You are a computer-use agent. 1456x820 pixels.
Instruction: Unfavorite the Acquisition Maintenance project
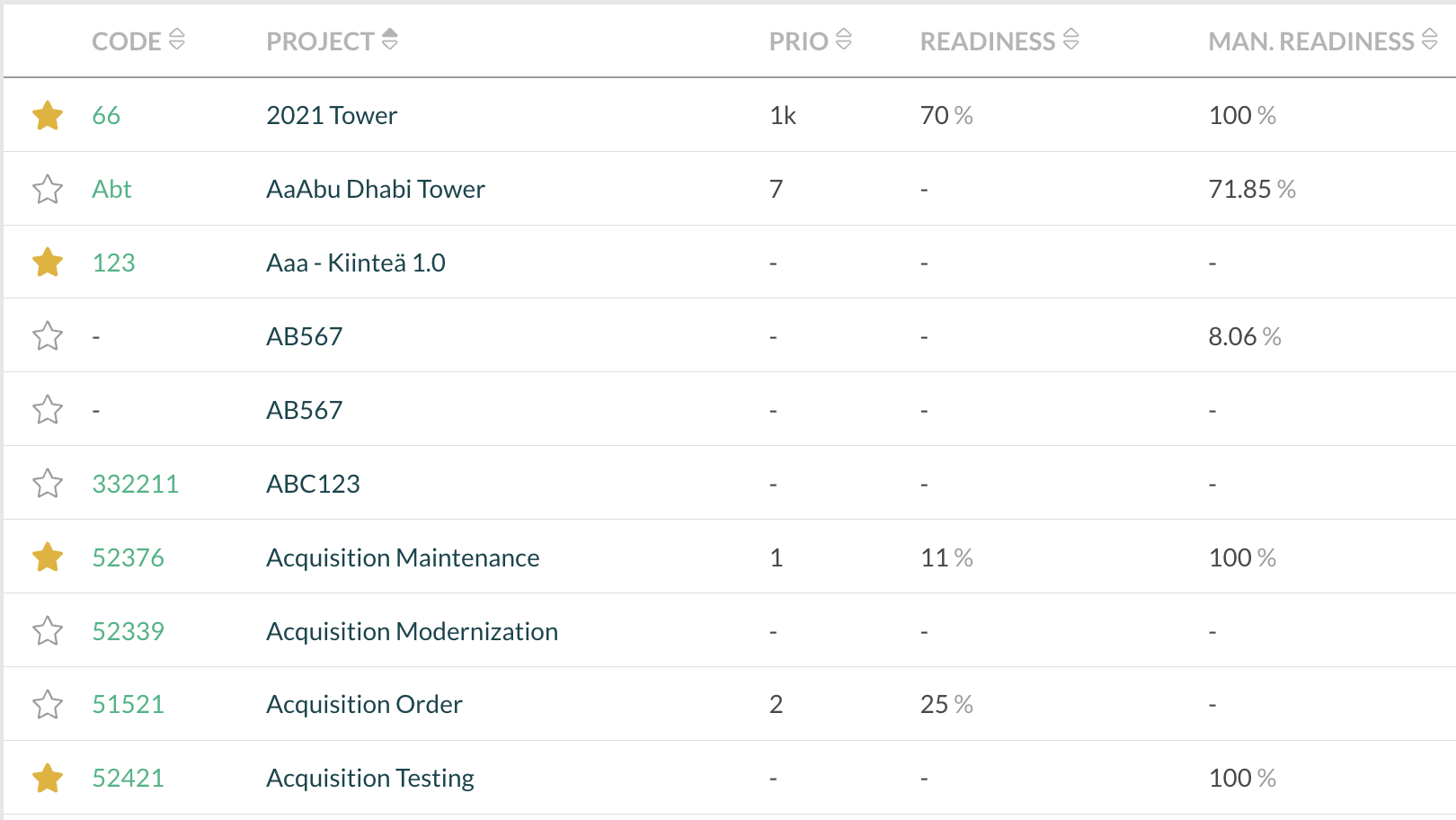coord(48,557)
